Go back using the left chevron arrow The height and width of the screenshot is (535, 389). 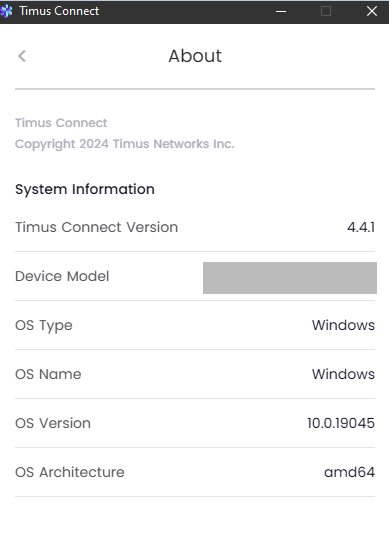click(22, 56)
